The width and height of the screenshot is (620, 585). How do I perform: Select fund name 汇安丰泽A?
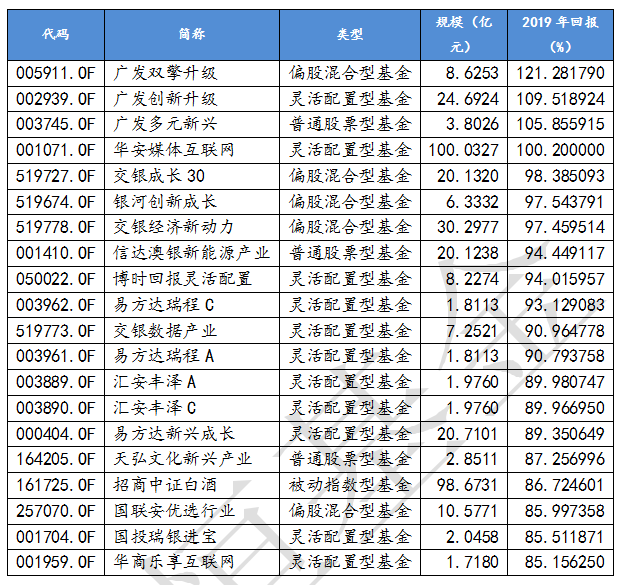click(155, 382)
